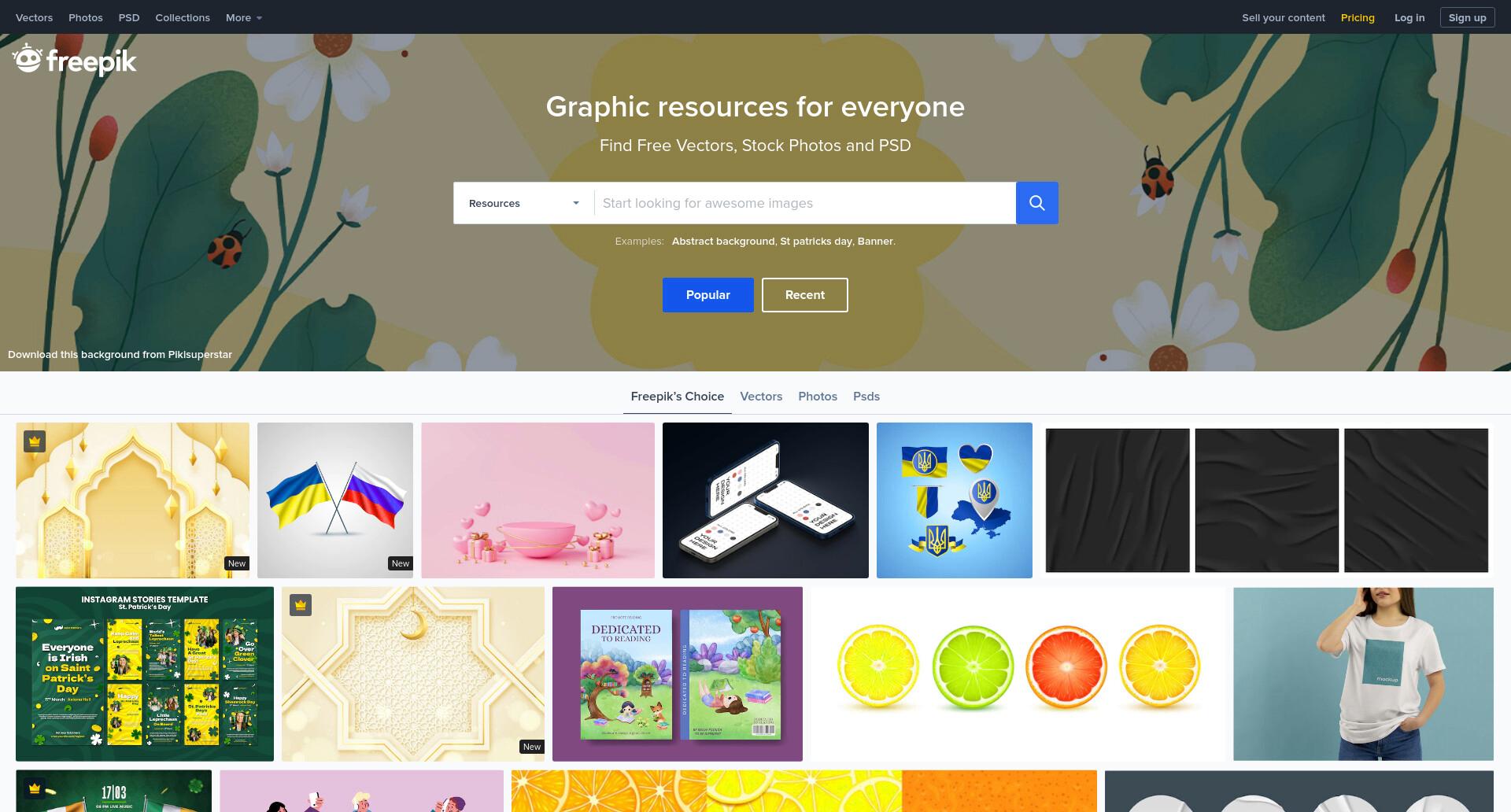Screen dimensions: 1511x812
Task: Click the blue magnifier search button
Action: pos(1036,203)
